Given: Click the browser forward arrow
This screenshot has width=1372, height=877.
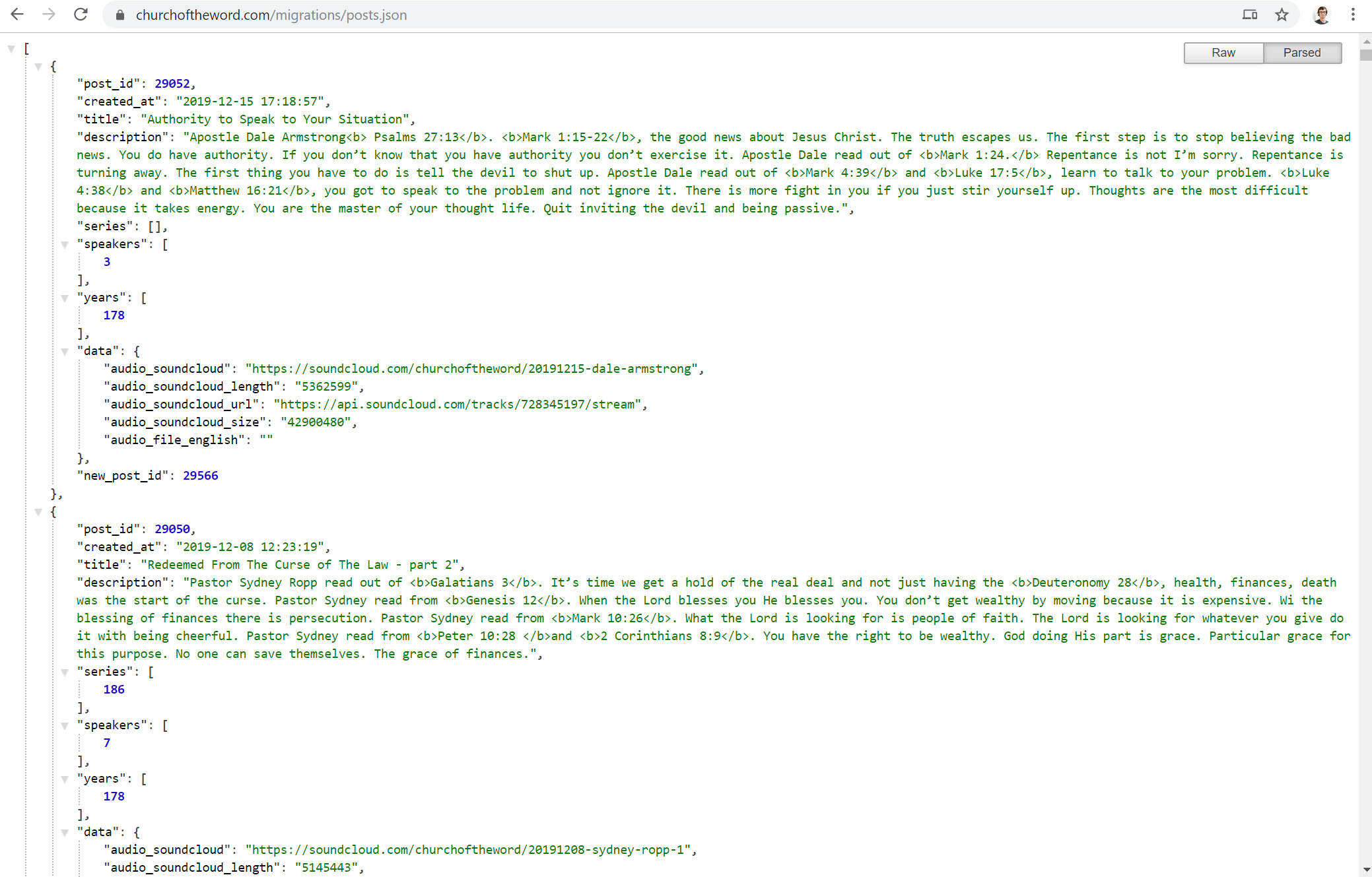Looking at the screenshot, I should [x=49, y=15].
